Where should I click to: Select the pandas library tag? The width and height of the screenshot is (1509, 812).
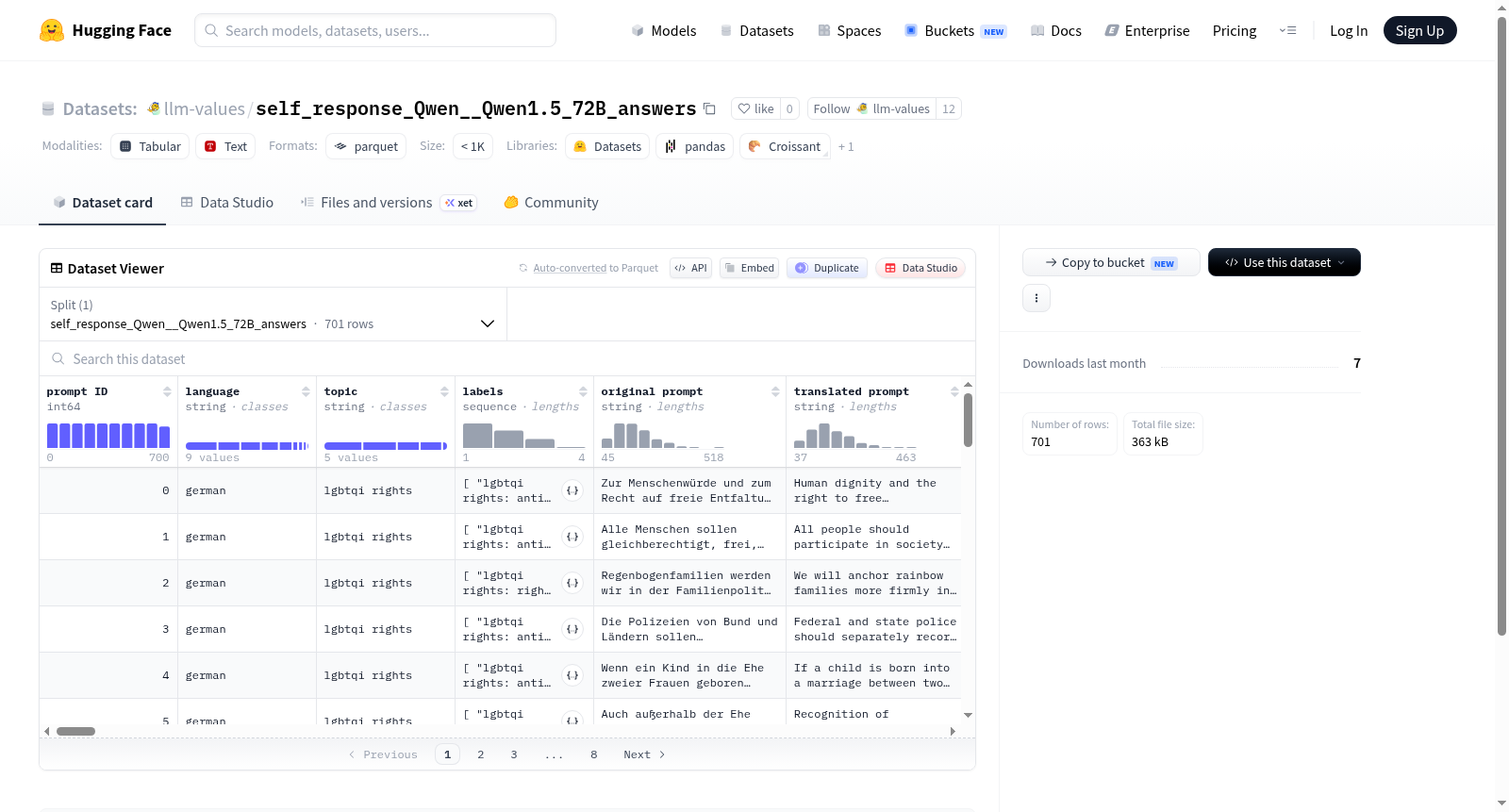695,146
